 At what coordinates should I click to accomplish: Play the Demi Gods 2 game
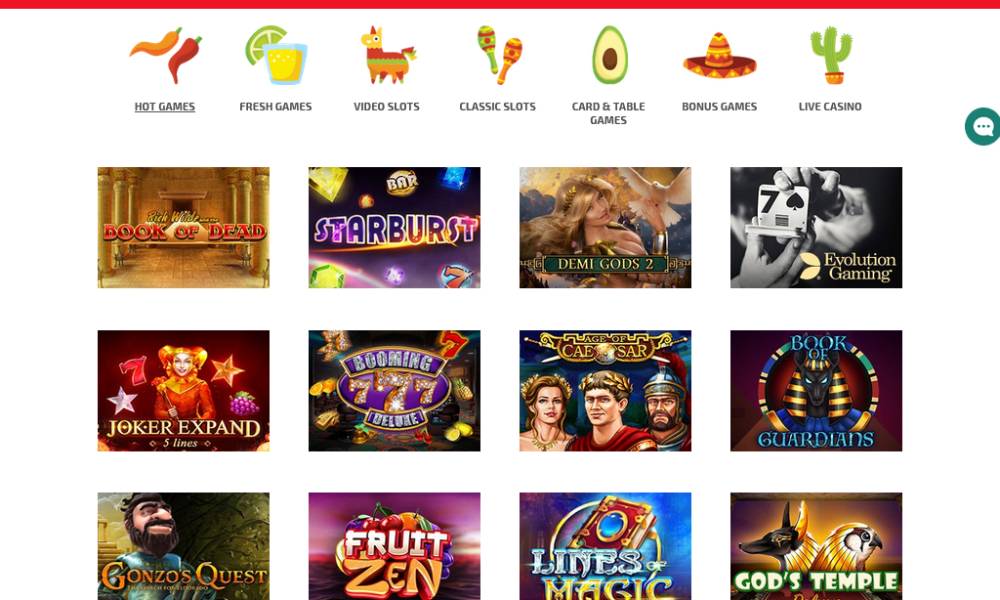pyautogui.click(x=605, y=228)
